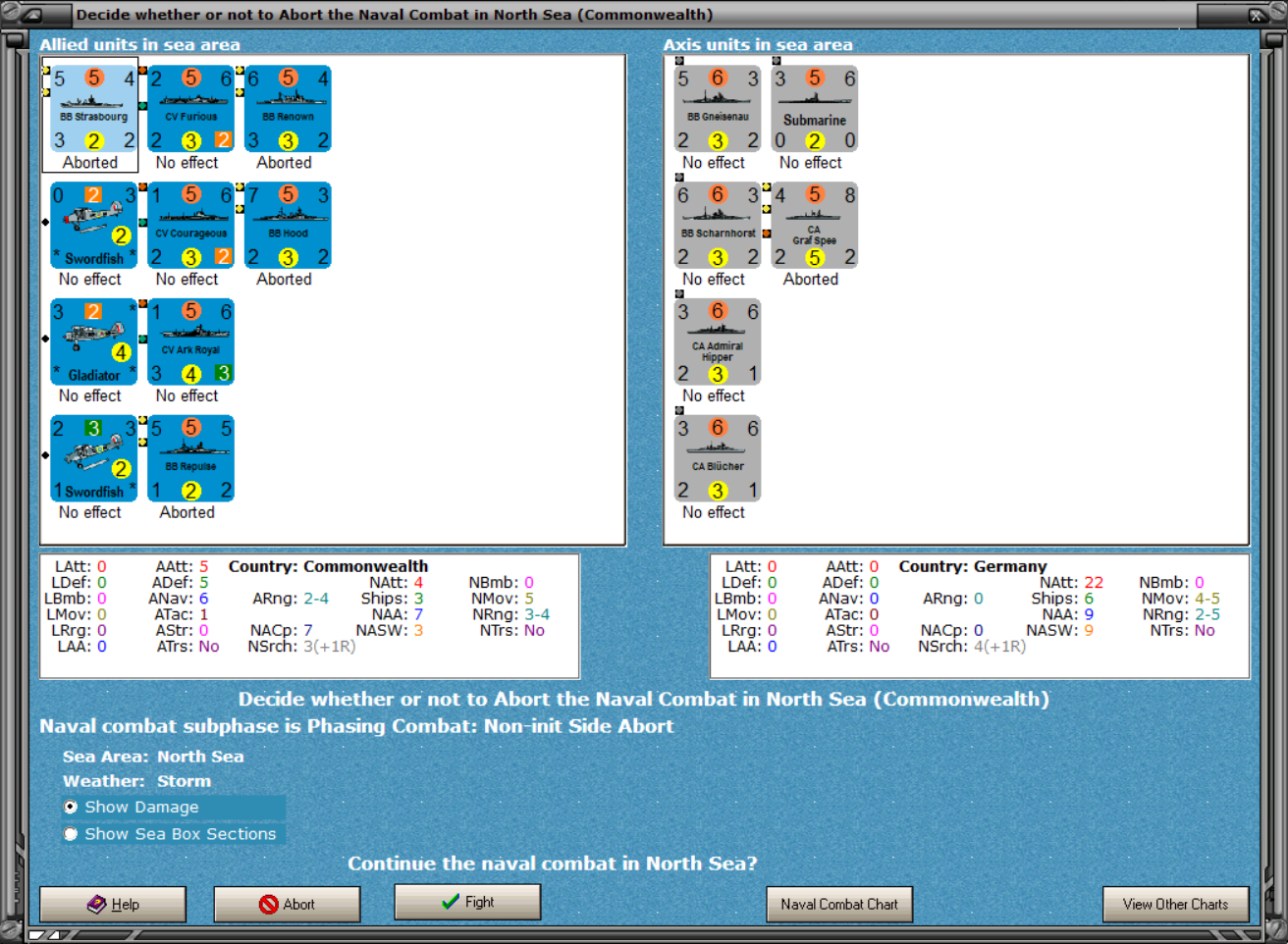
Task: Select the BB Scharnhorst Axis counter
Action: (718, 226)
